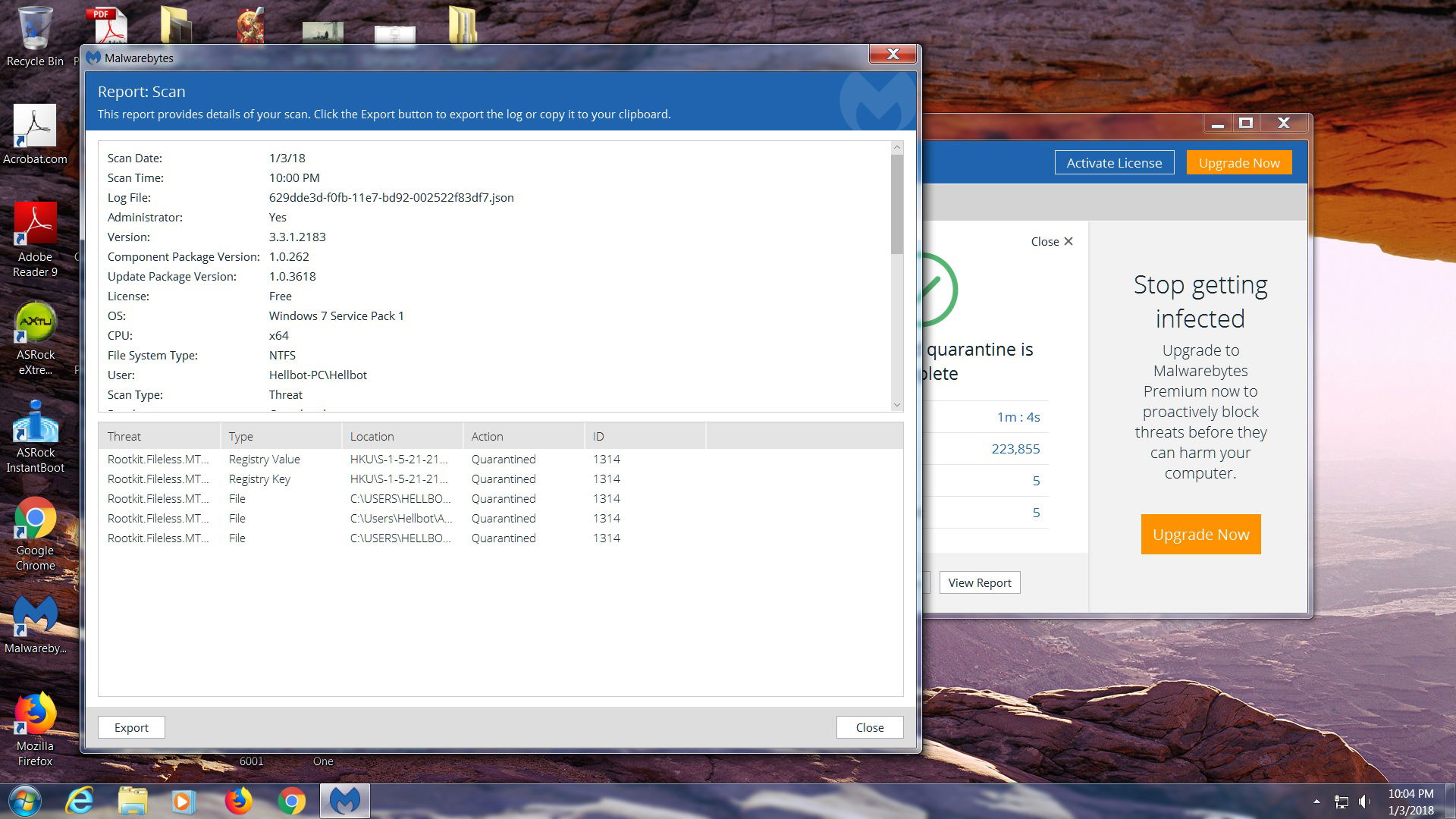Open Adobe Reader 9 desktop shortcut

(35, 240)
